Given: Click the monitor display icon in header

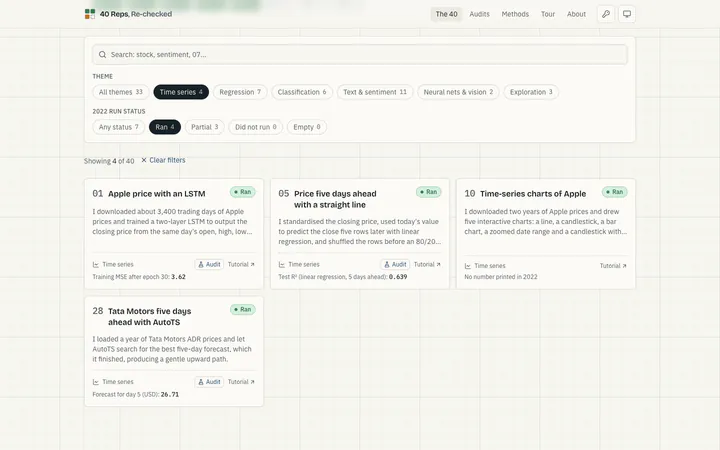Looking at the screenshot, I should [x=627, y=14].
